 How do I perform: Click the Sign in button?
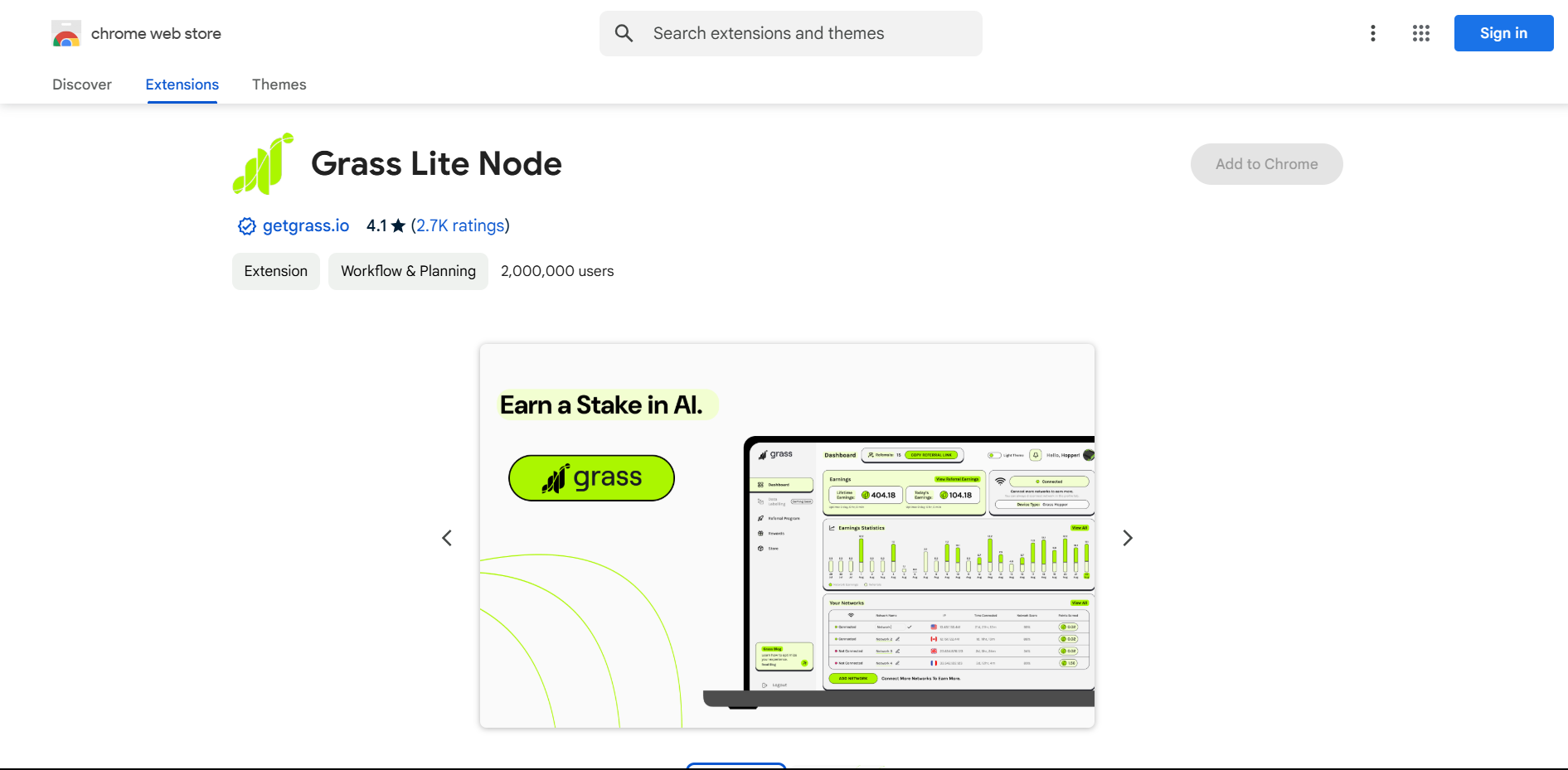[x=1503, y=33]
